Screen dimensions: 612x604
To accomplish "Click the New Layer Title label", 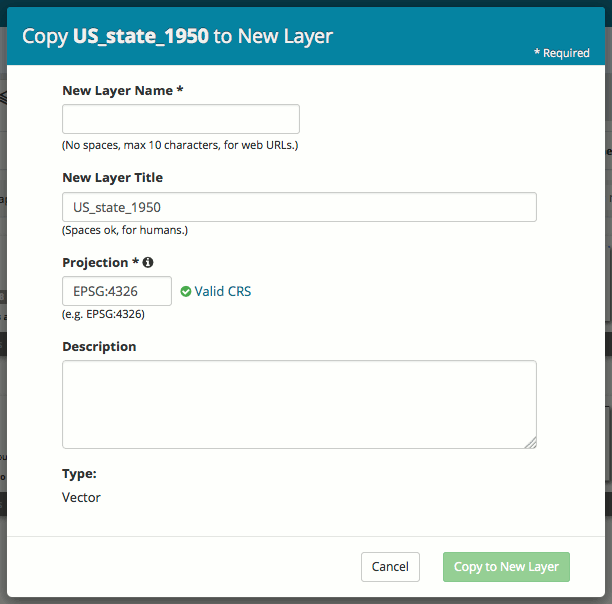I will pos(112,178).
